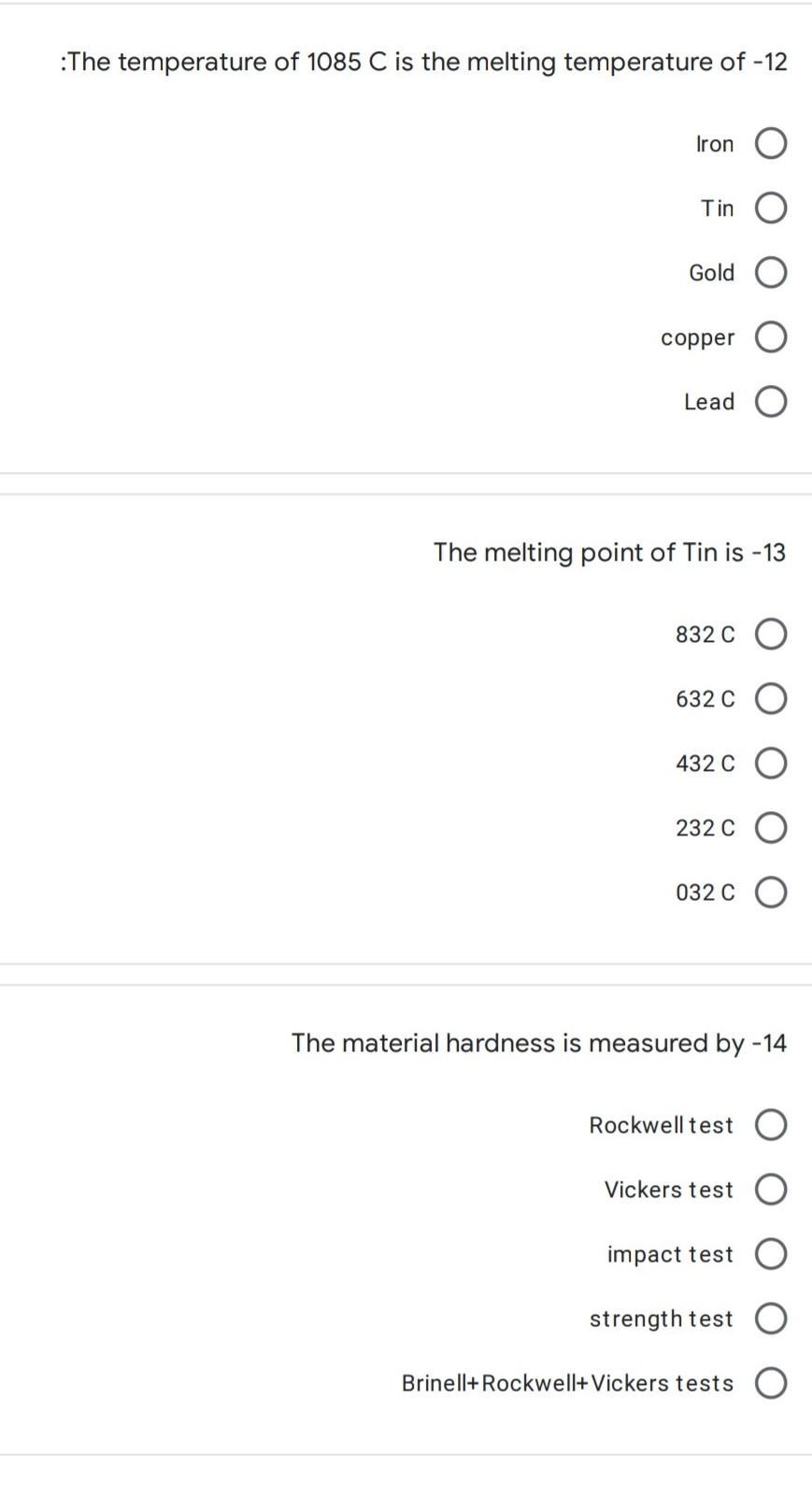812x1498 pixels.
Task: Select the Gold radio button
Action: pyautogui.click(x=770, y=273)
